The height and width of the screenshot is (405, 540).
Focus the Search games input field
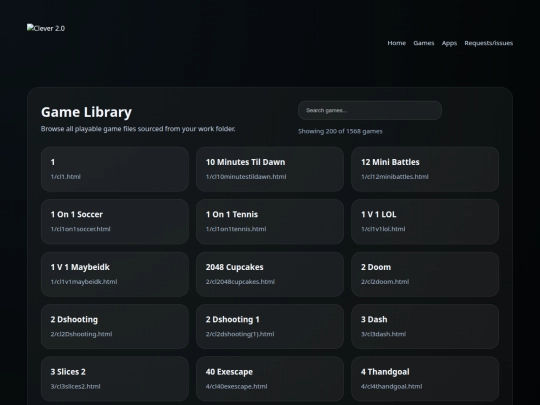[x=370, y=111]
